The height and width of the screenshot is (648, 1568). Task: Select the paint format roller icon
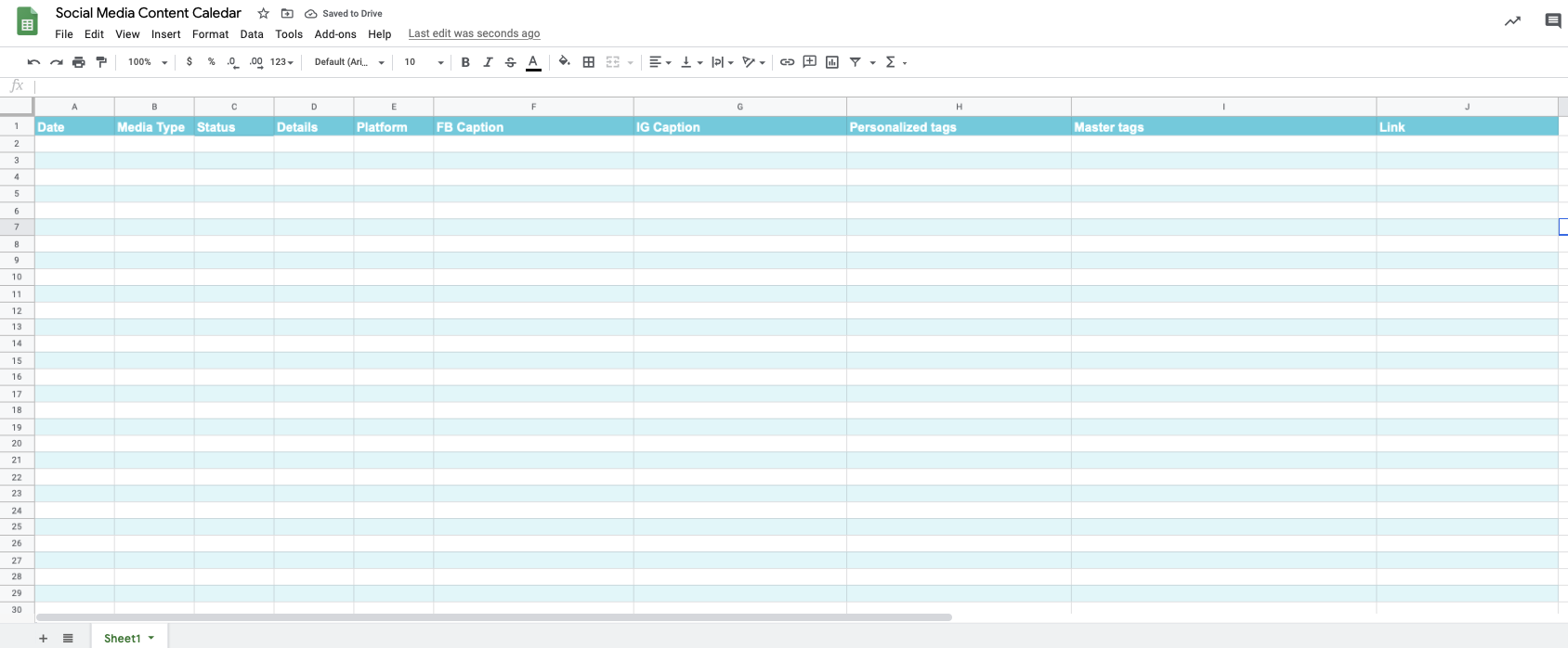101,62
